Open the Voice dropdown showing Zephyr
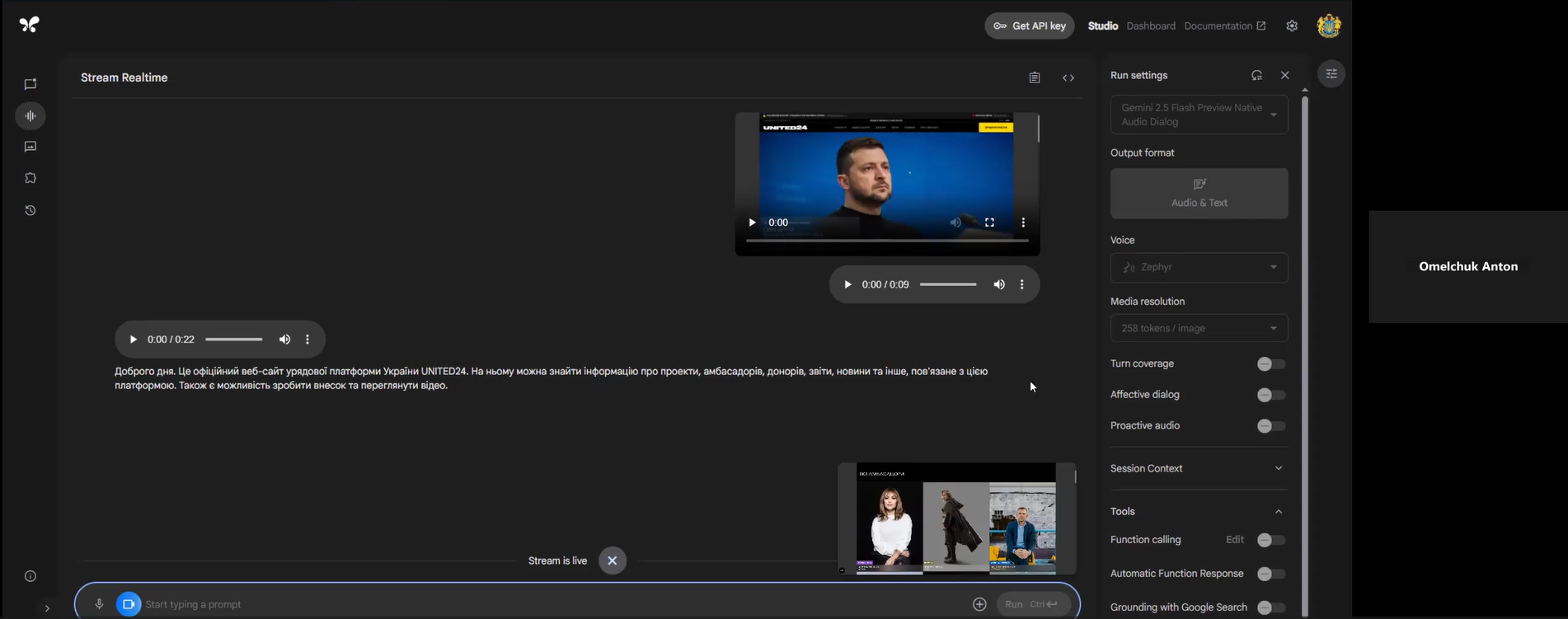1568x619 pixels. pos(1199,267)
